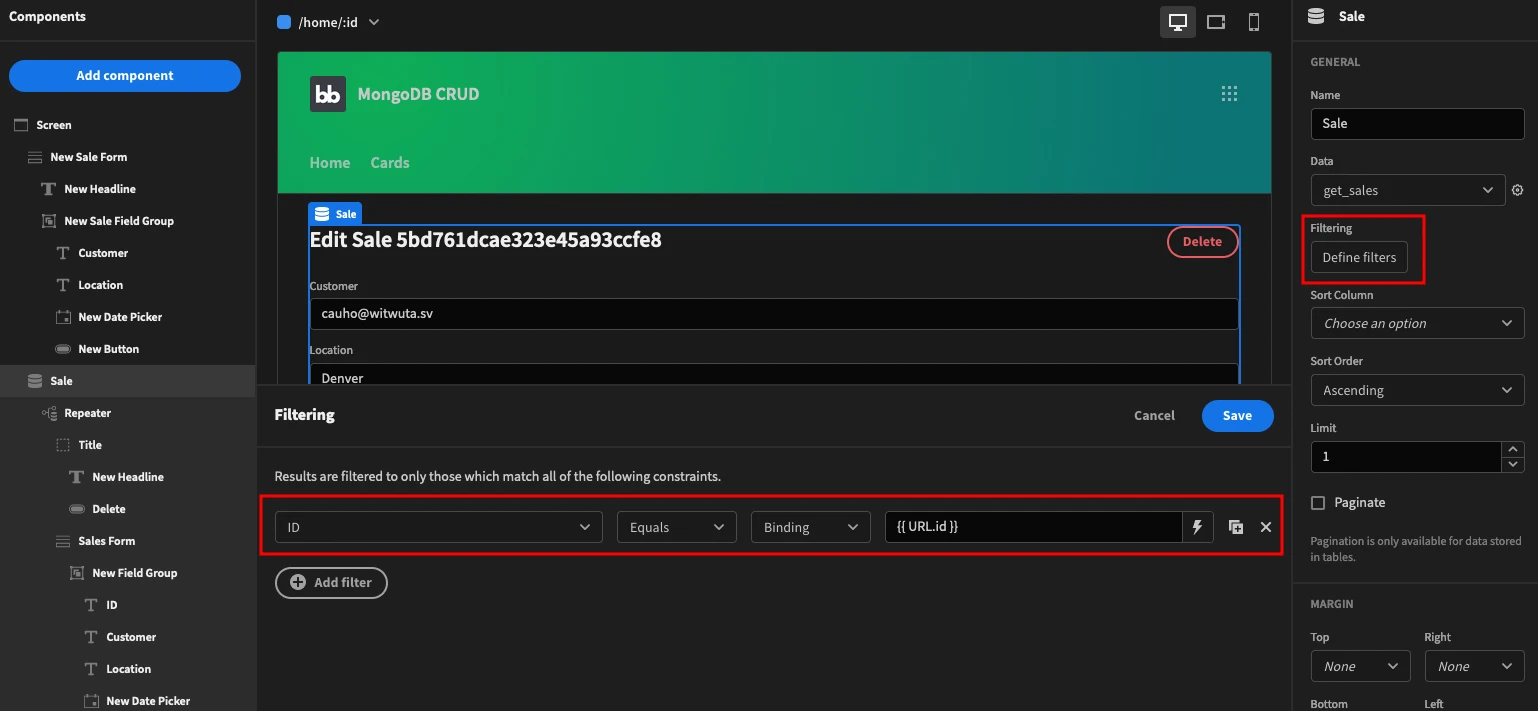This screenshot has height=711, width=1538.
Task: Open the Sort Order Ascending dropdown
Action: pos(1417,390)
